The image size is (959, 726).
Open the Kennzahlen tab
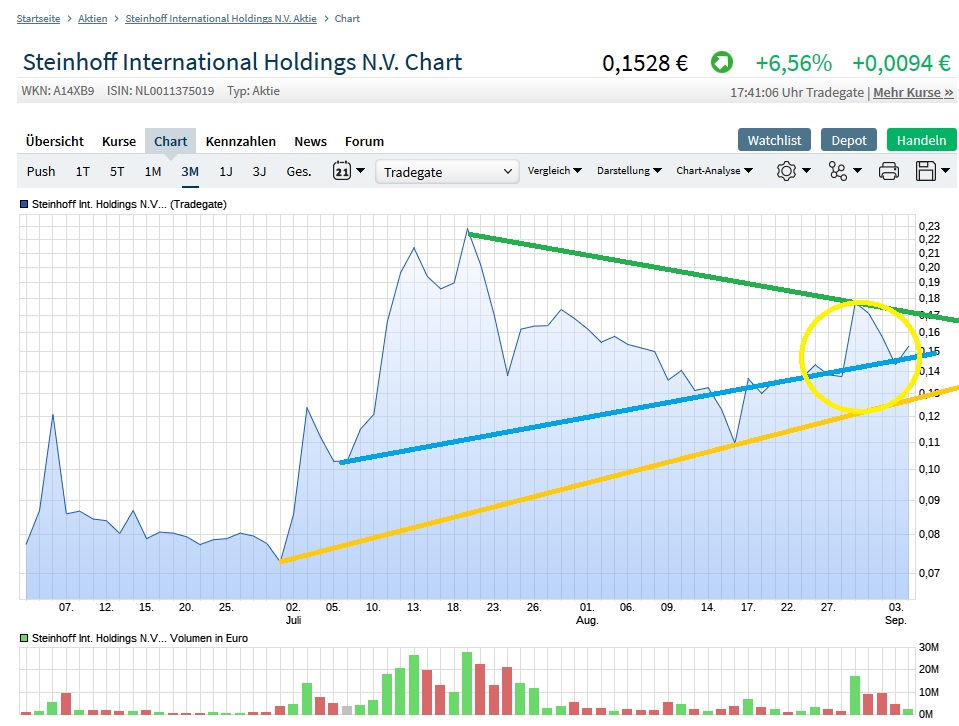[240, 141]
